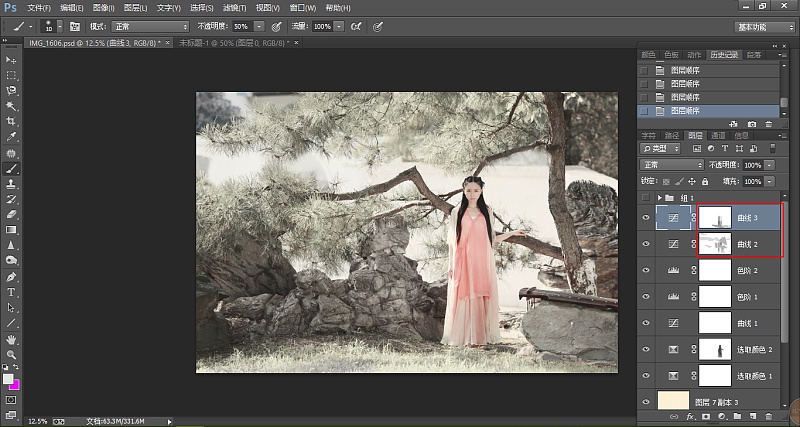
Task: Show the 组 1 group visibility
Action: point(646,197)
